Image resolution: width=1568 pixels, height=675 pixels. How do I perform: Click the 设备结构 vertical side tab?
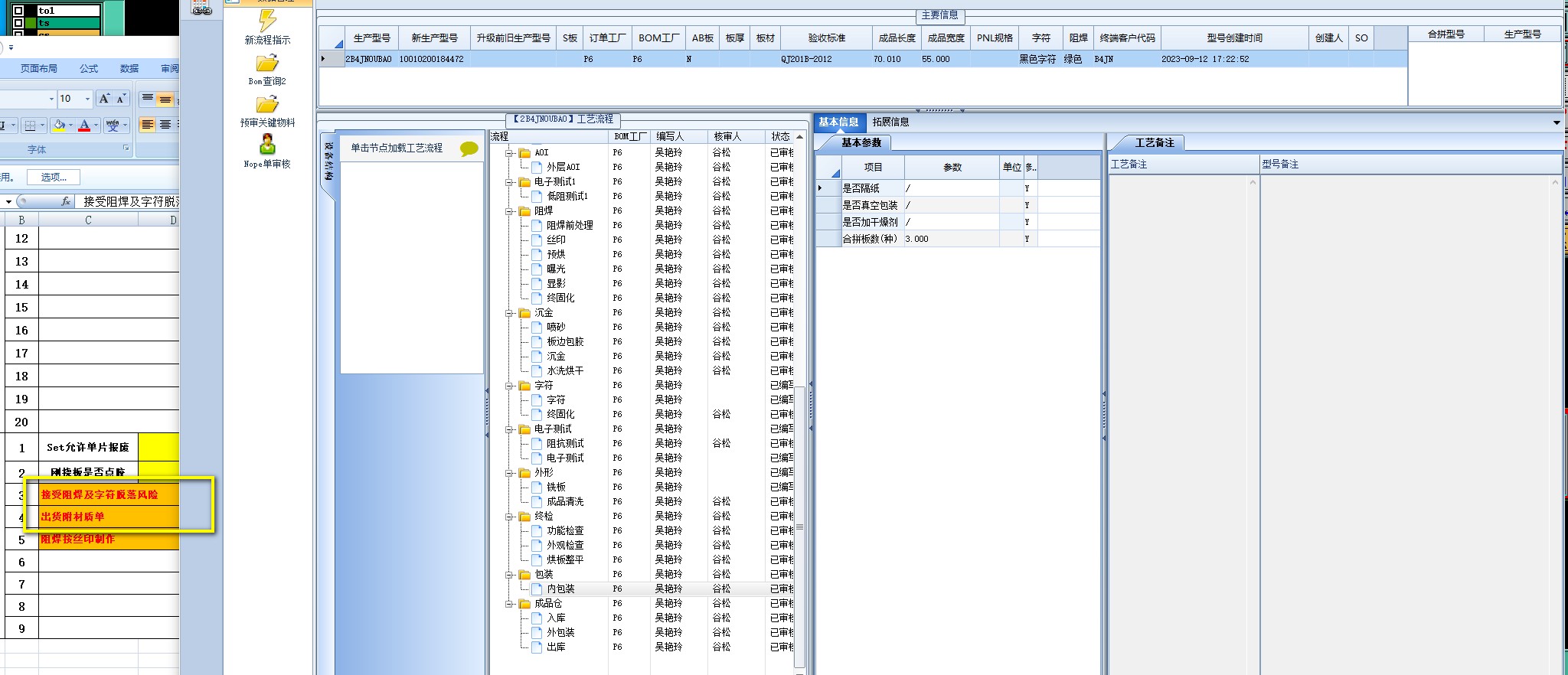[x=328, y=162]
